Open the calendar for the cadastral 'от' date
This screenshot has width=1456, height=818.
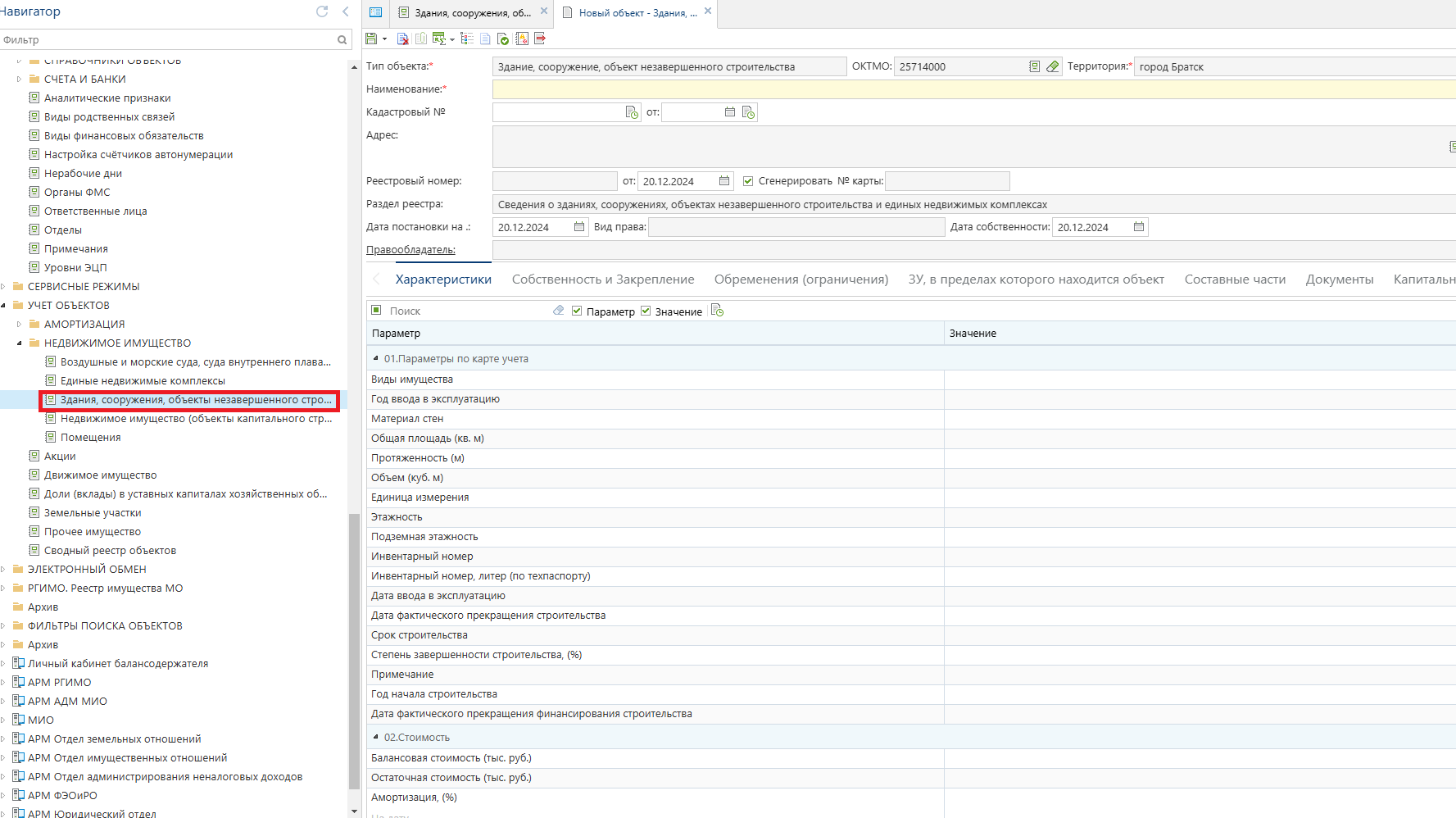click(730, 112)
